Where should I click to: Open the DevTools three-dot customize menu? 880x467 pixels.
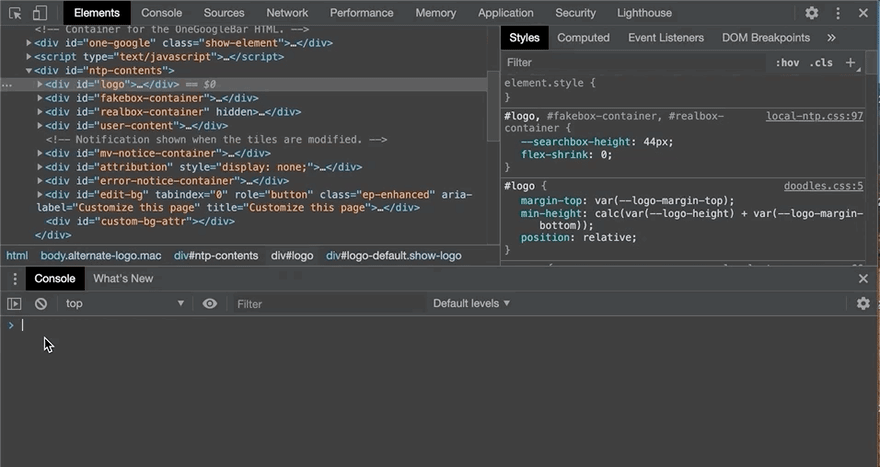(838, 13)
